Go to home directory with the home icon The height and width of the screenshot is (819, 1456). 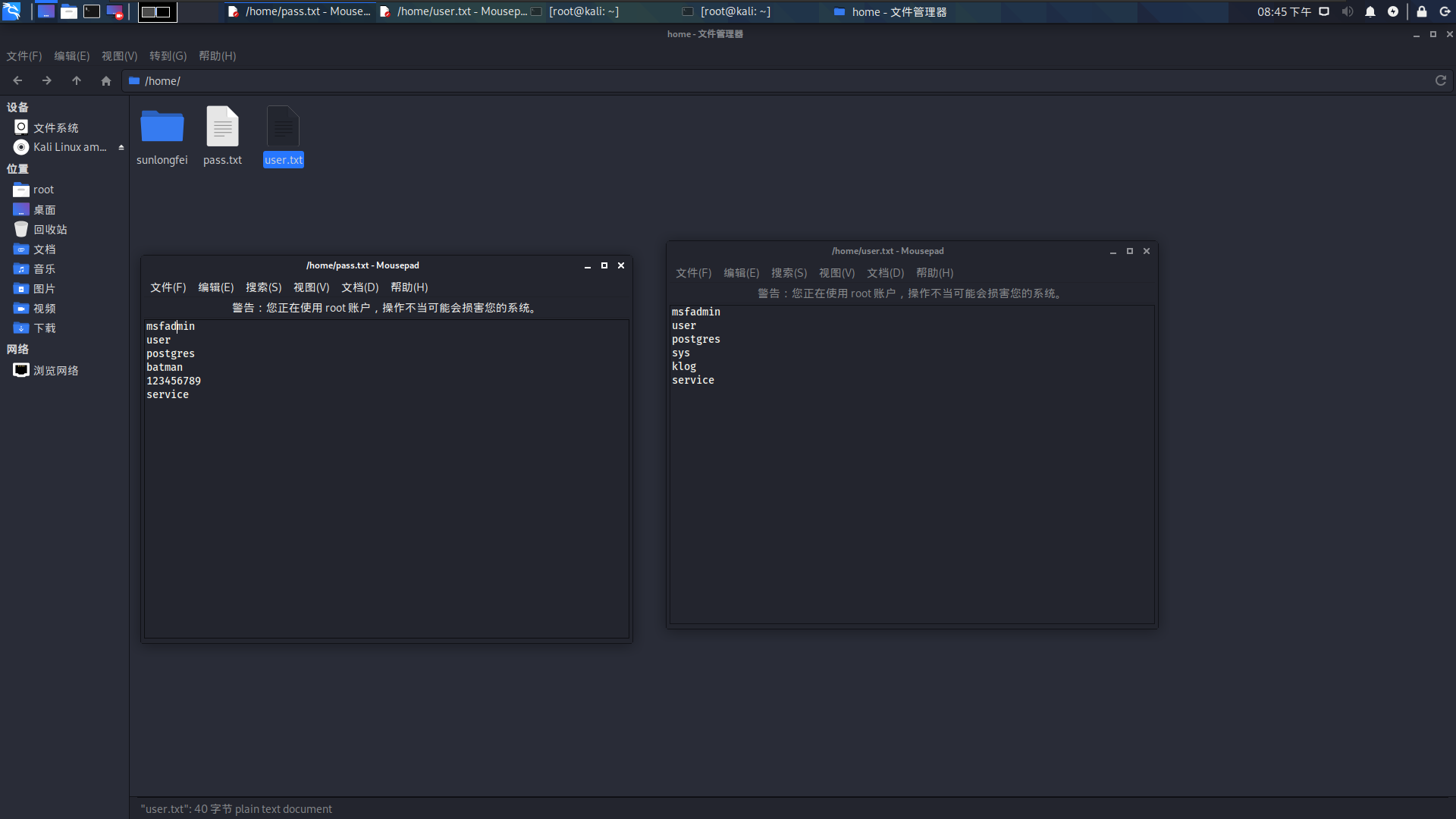(x=105, y=80)
